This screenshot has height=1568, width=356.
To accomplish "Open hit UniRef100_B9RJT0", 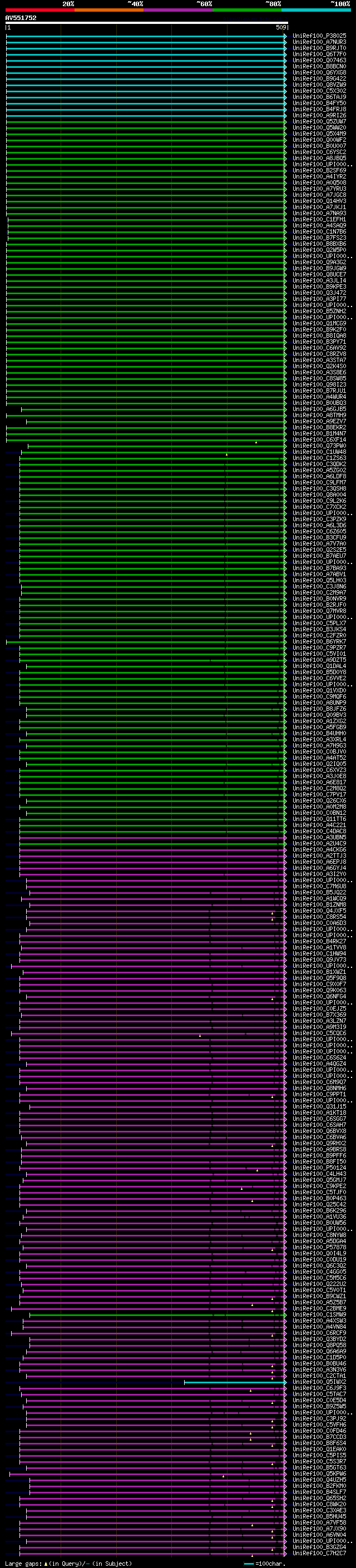I will pos(319,48).
